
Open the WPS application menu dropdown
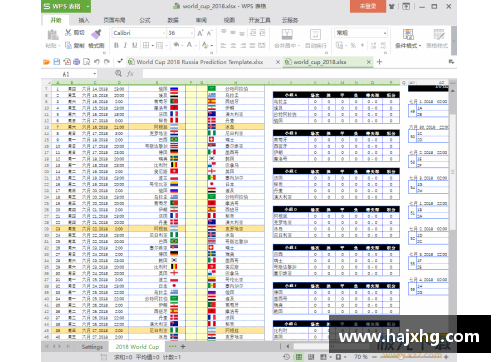88,6
